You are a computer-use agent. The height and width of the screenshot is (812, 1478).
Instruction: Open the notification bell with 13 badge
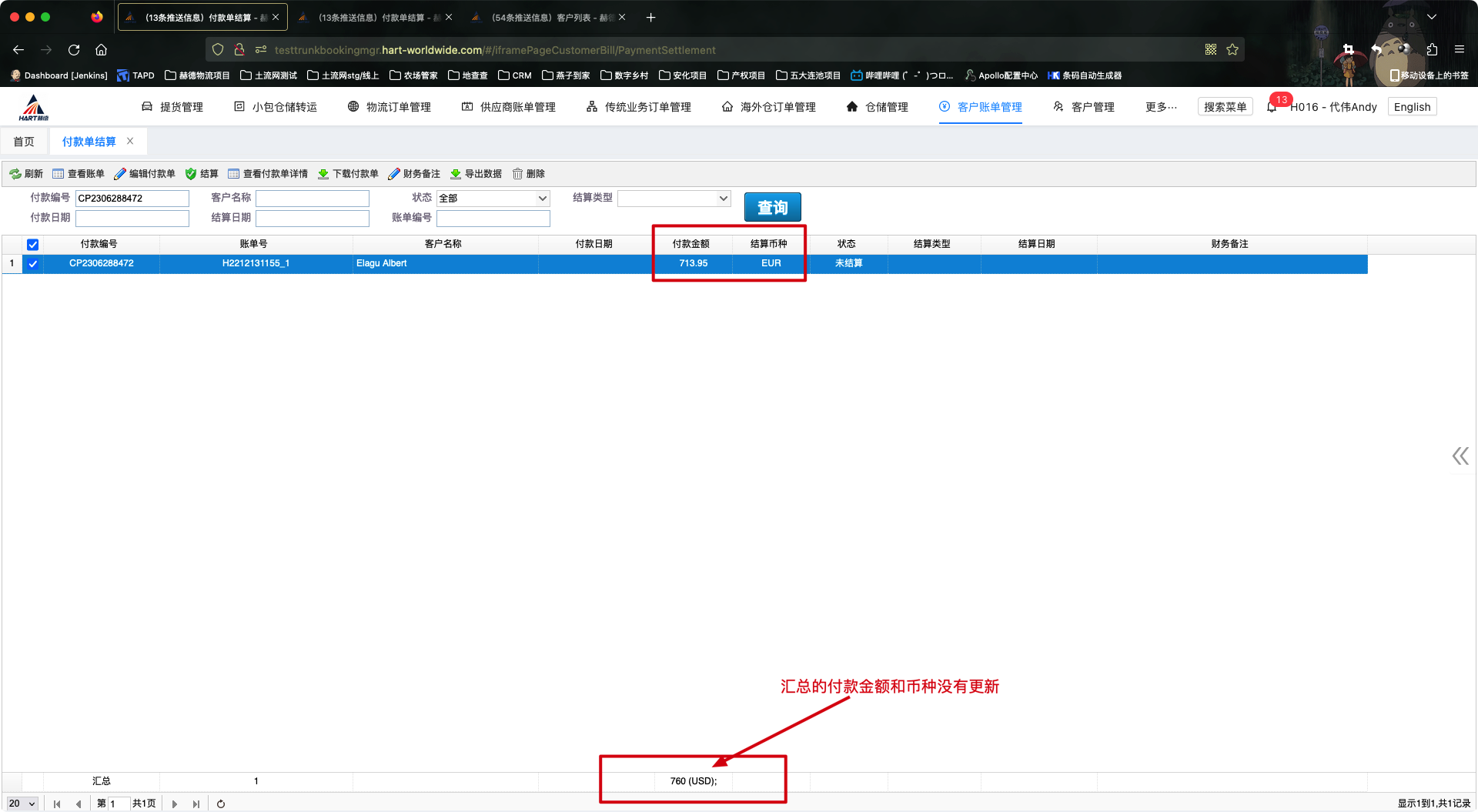(1272, 107)
